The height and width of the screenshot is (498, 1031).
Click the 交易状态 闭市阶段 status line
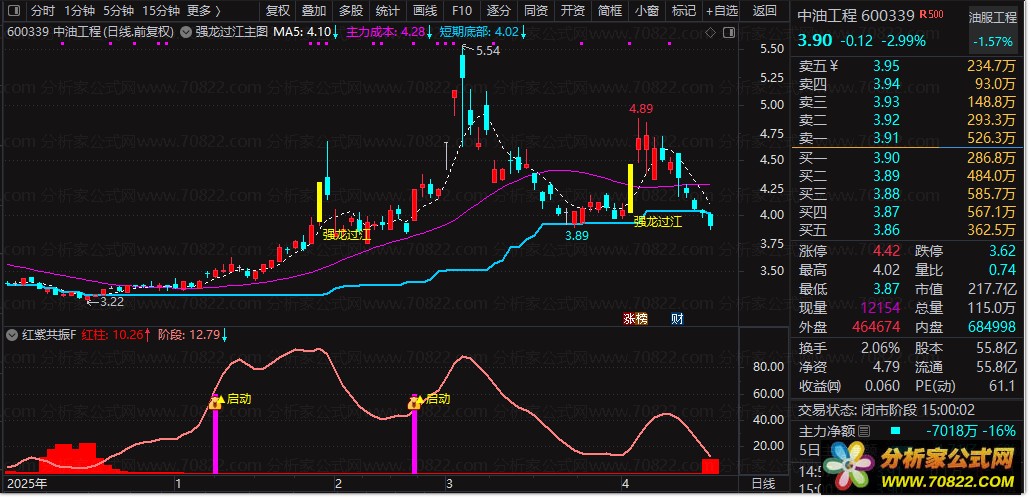(887, 410)
